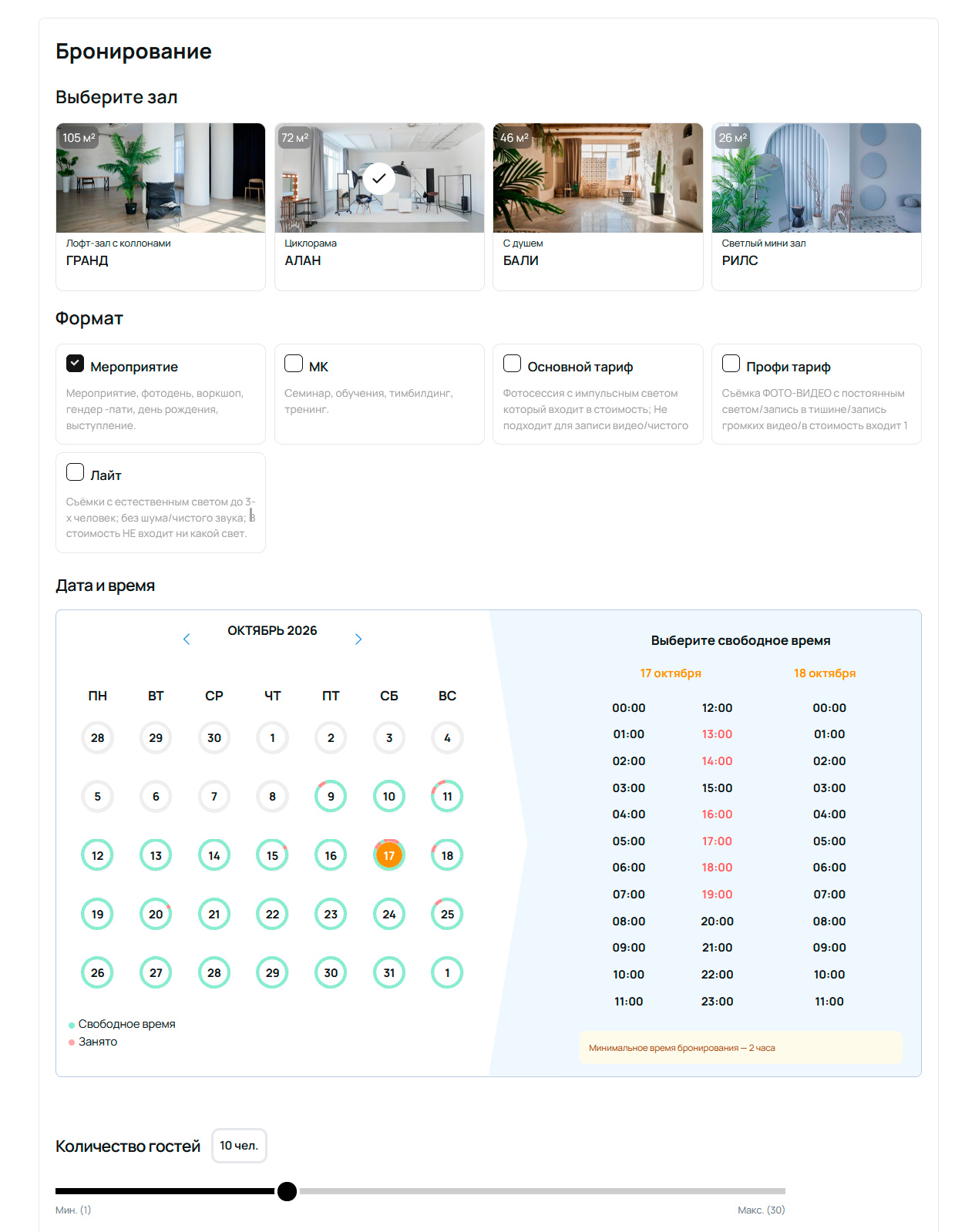
Task: Click the guest count slider handle
Action: tap(287, 1191)
